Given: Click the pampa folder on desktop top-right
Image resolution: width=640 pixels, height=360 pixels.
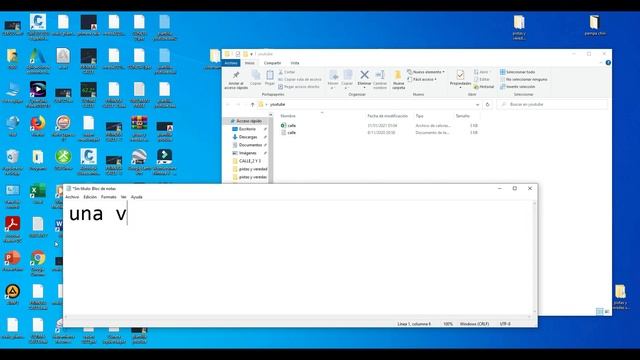Looking at the screenshot, I should 594,22.
